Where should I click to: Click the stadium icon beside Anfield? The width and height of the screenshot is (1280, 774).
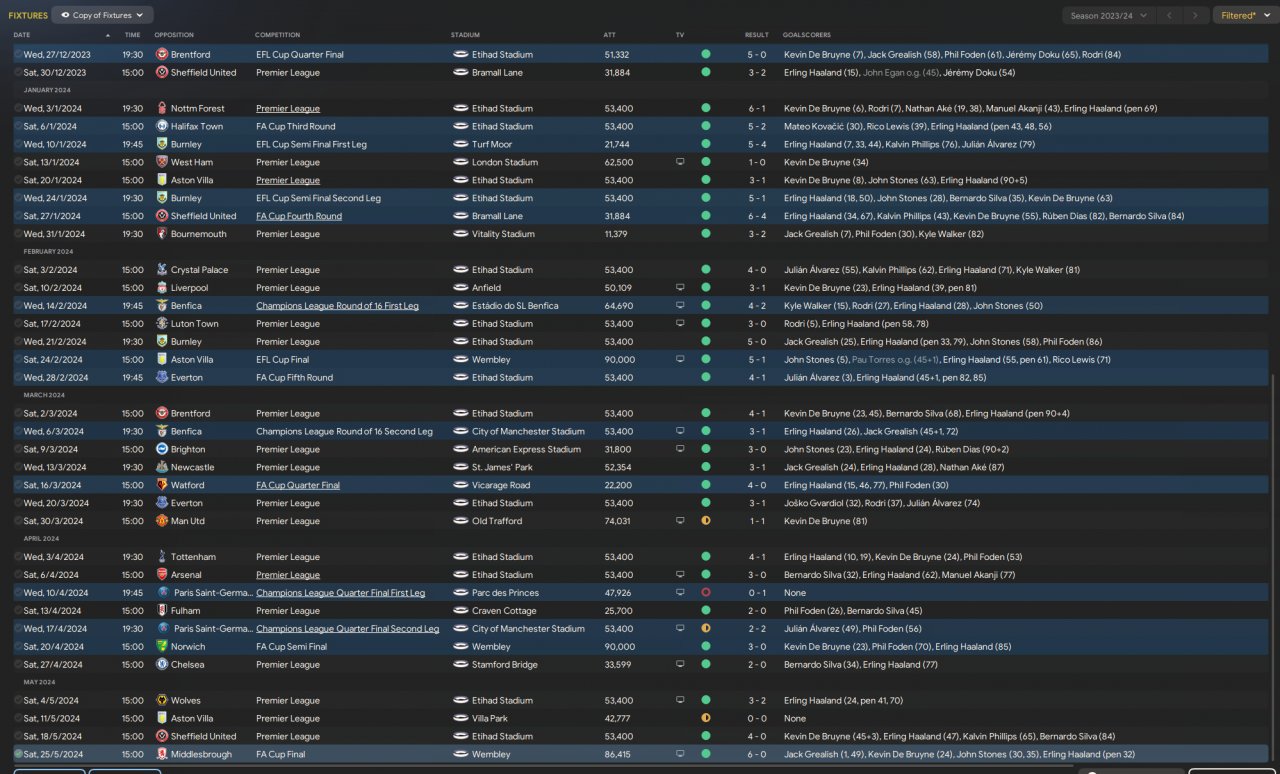tap(460, 288)
